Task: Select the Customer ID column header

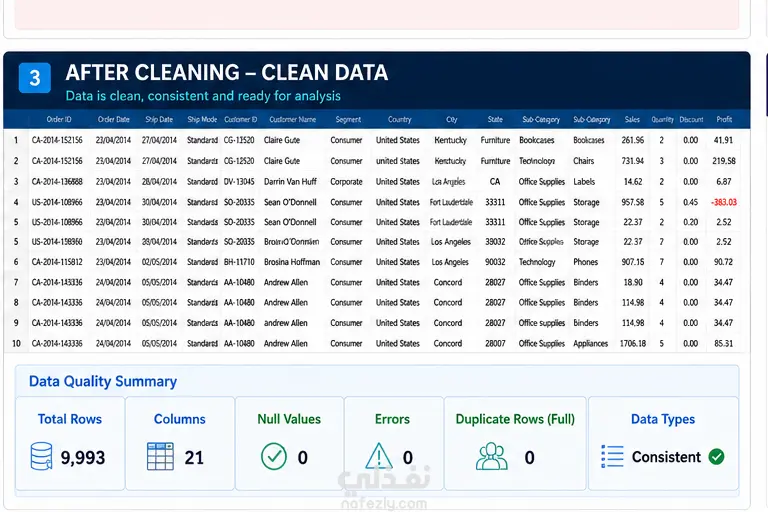Action: pos(240,119)
